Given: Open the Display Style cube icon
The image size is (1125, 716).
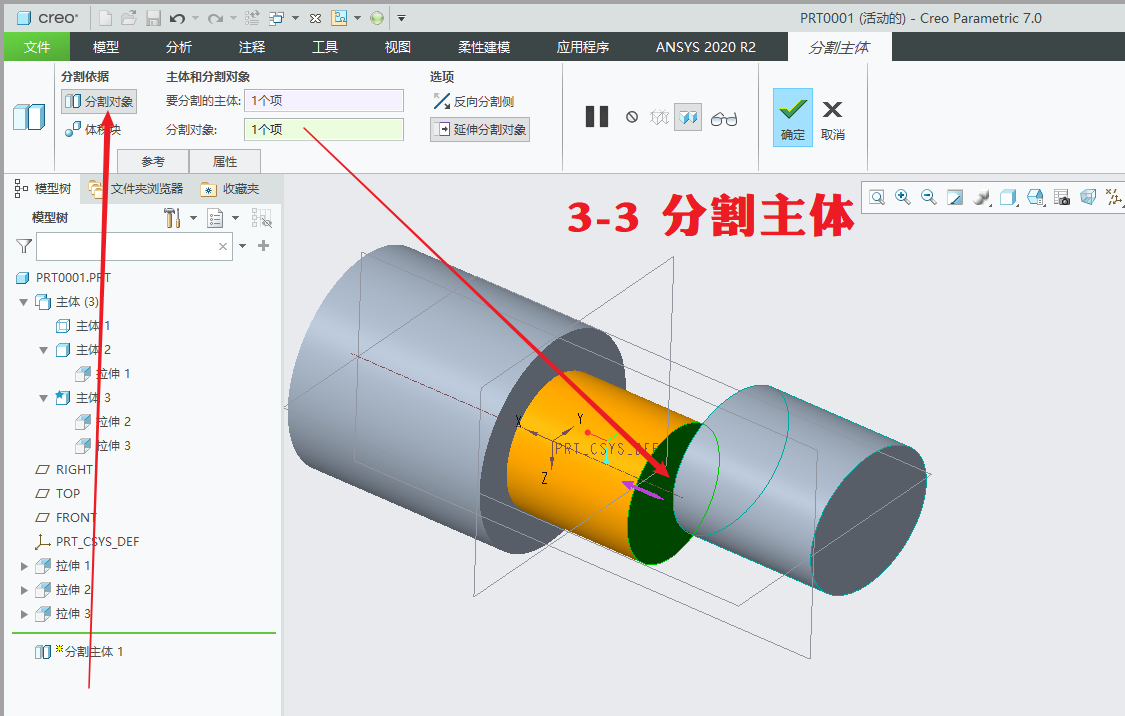Looking at the screenshot, I should point(1008,197).
